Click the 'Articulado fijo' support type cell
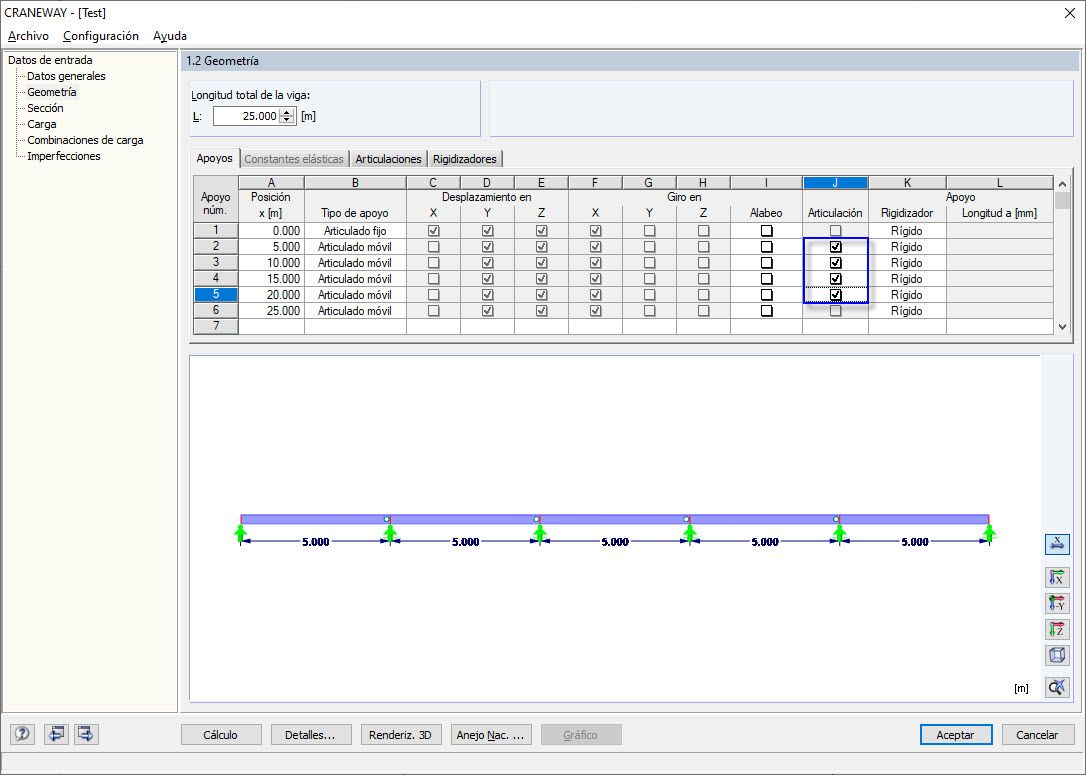Viewport: 1086px width, 775px height. point(355,231)
